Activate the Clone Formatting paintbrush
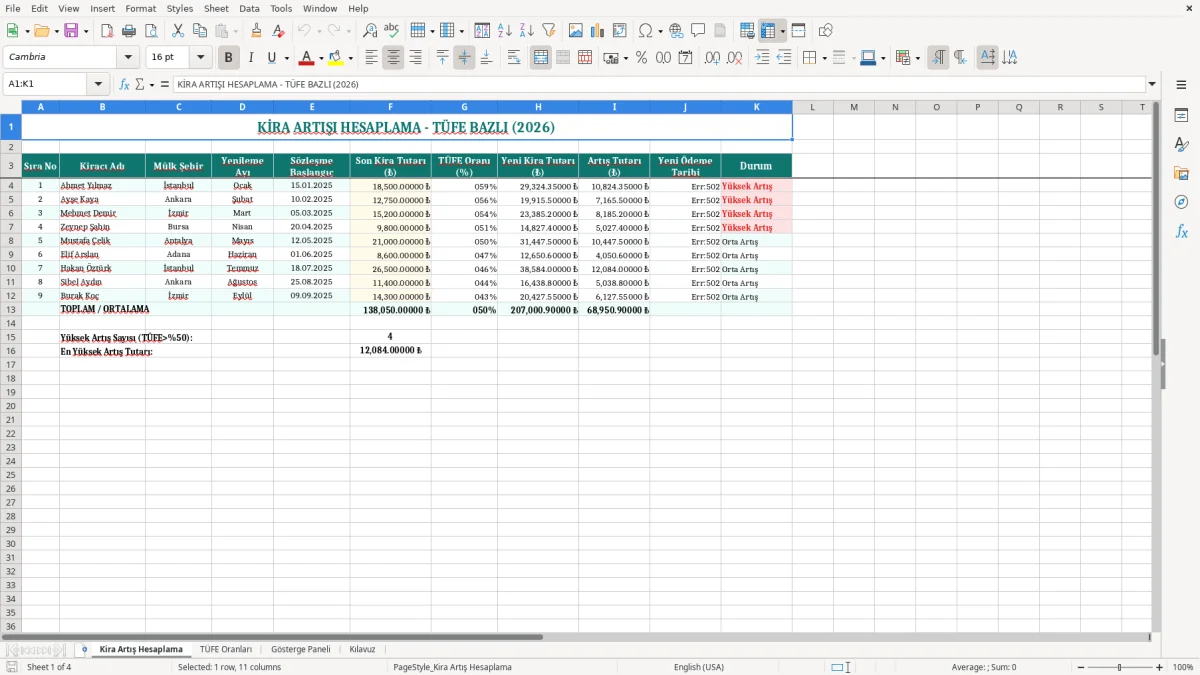Viewport: 1200px width, 675px height. (256, 31)
